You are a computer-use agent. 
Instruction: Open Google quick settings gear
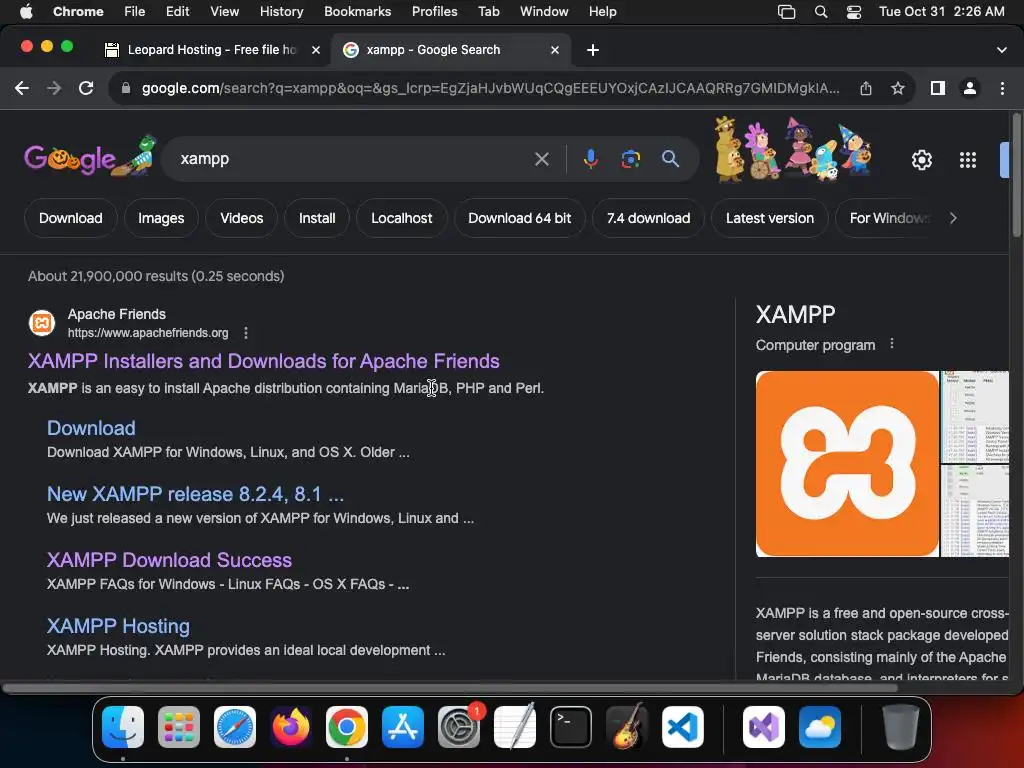921,160
